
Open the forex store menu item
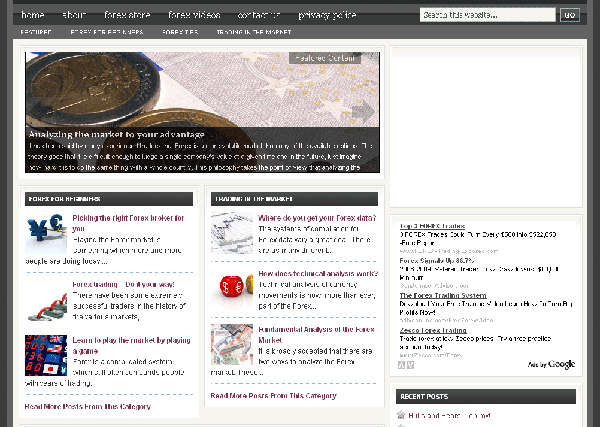[127, 15]
